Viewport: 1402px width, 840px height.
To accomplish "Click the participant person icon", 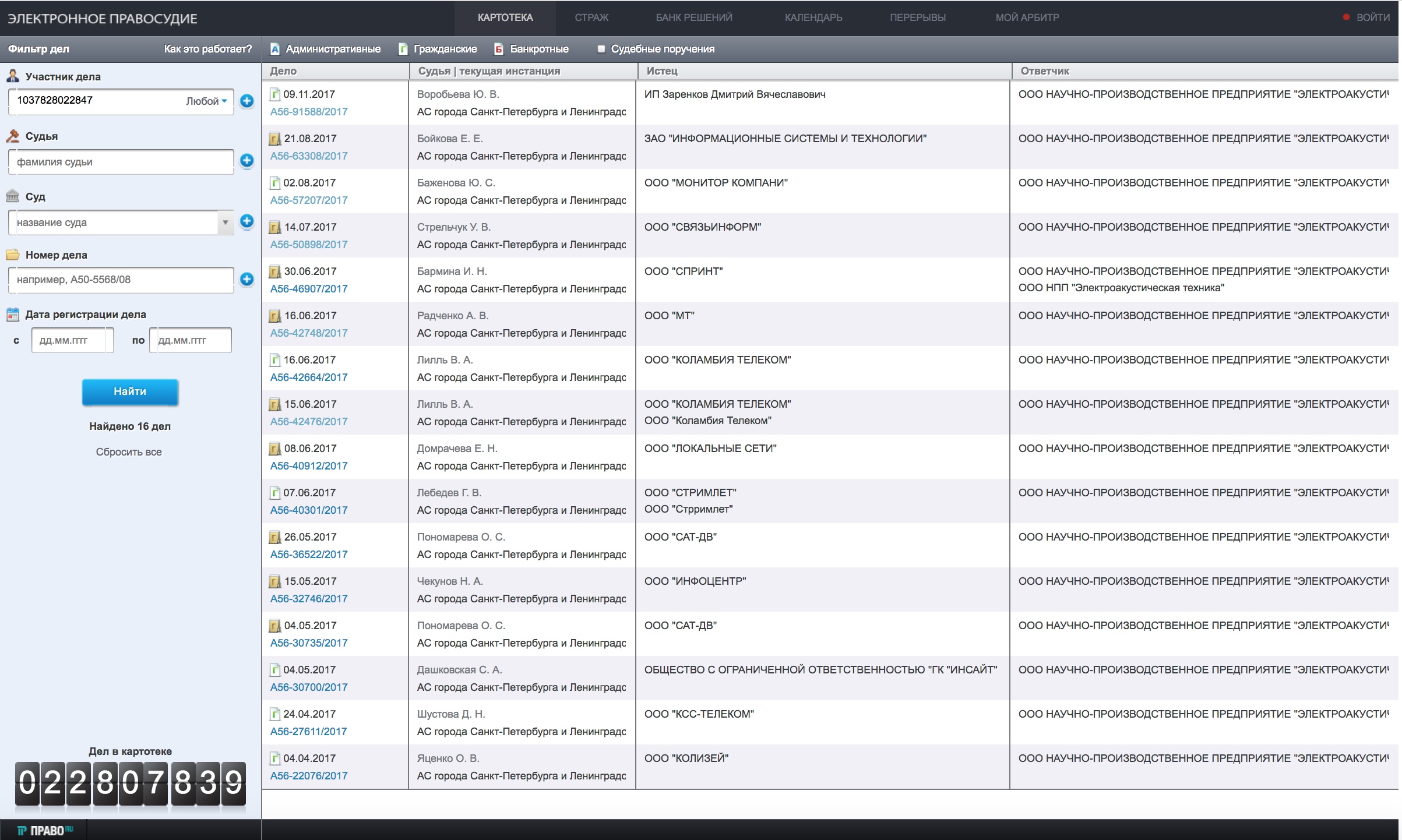I will click(x=13, y=76).
